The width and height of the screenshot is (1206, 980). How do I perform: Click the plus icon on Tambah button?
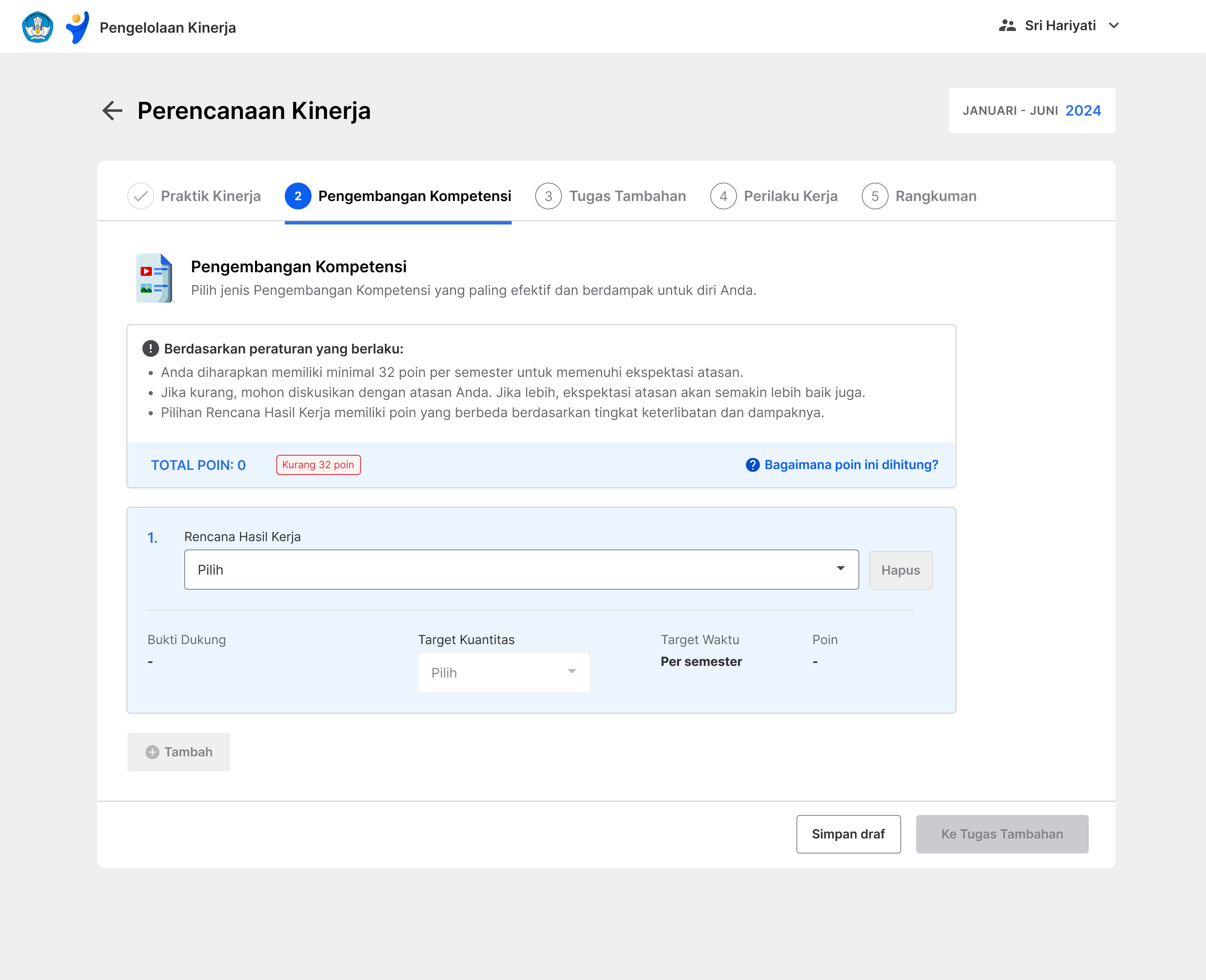152,752
